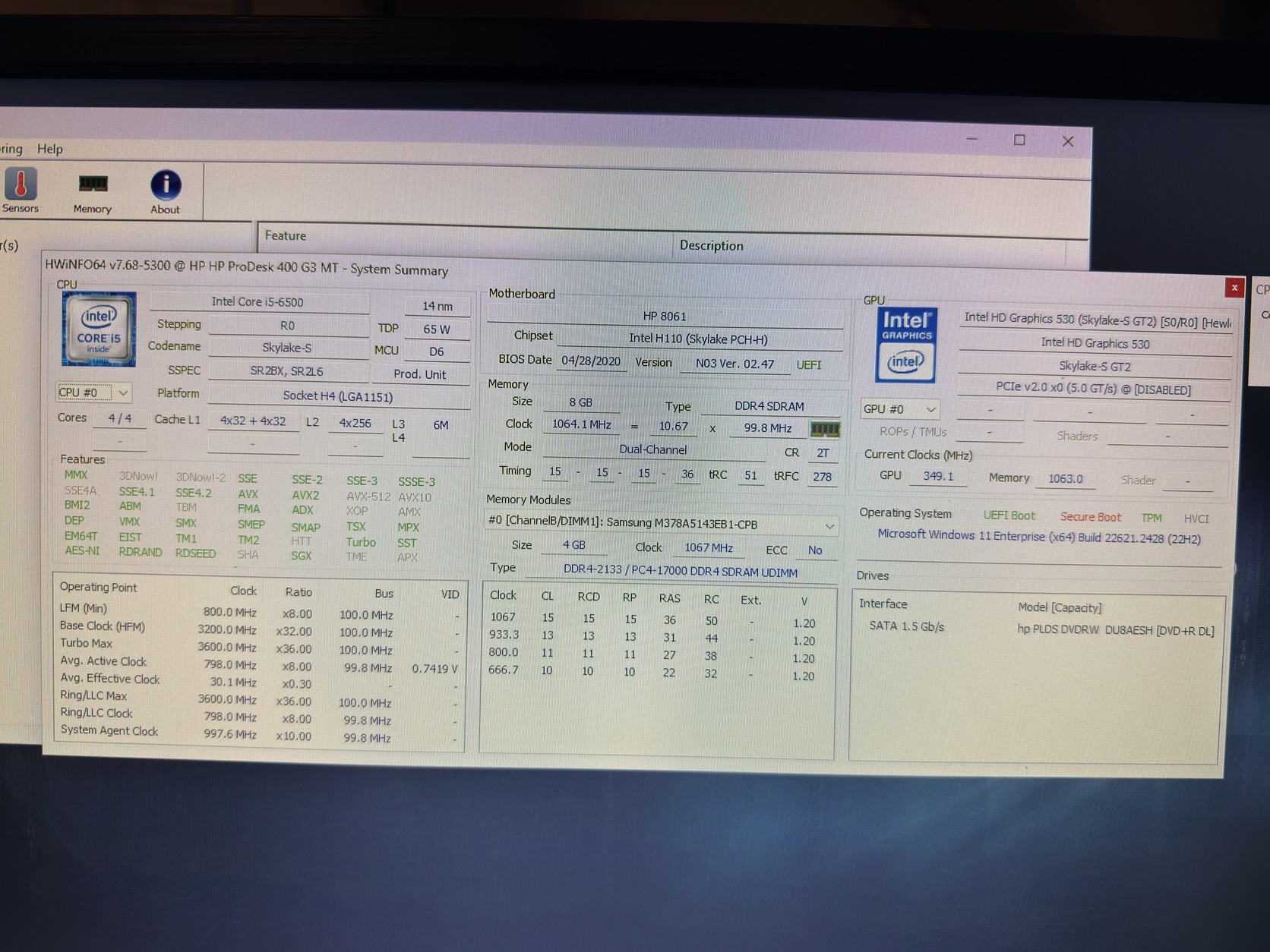This screenshot has height=952, width=1270.
Task: Open the Sensors tool in the HWiNFO toolbar
Action: (21, 191)
